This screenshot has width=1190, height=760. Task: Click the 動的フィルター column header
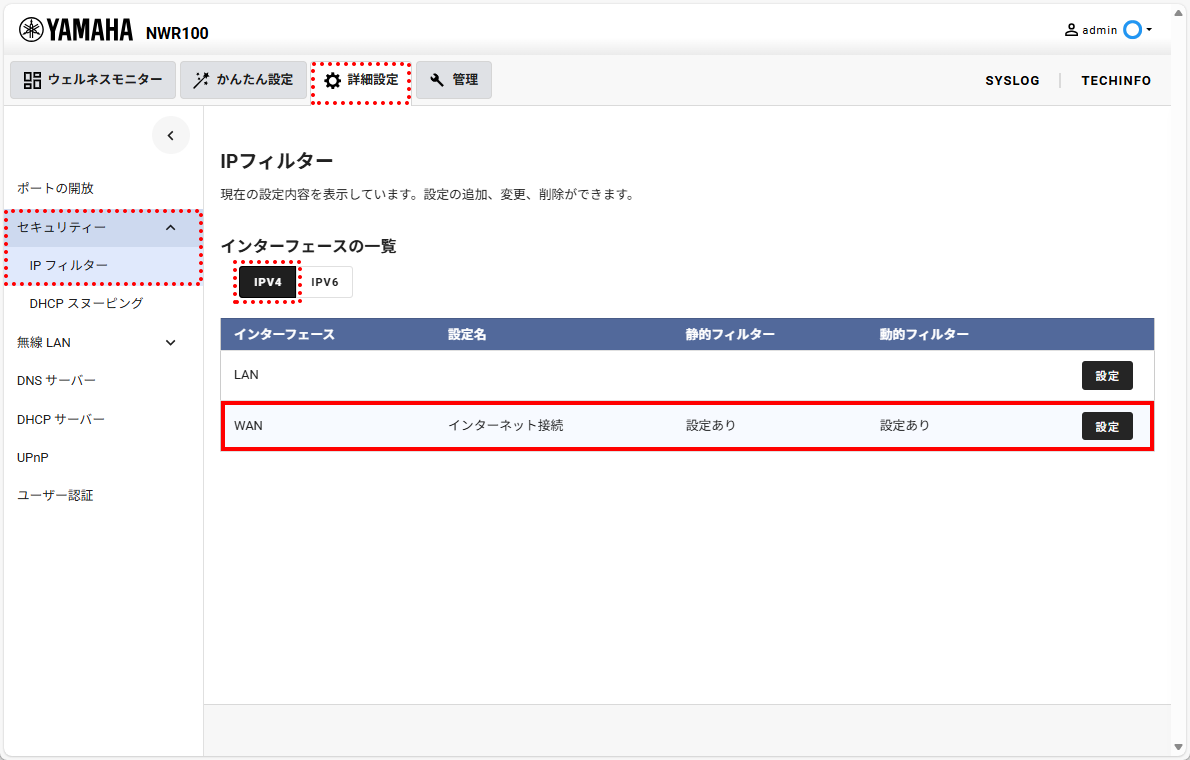click(924, 334)
